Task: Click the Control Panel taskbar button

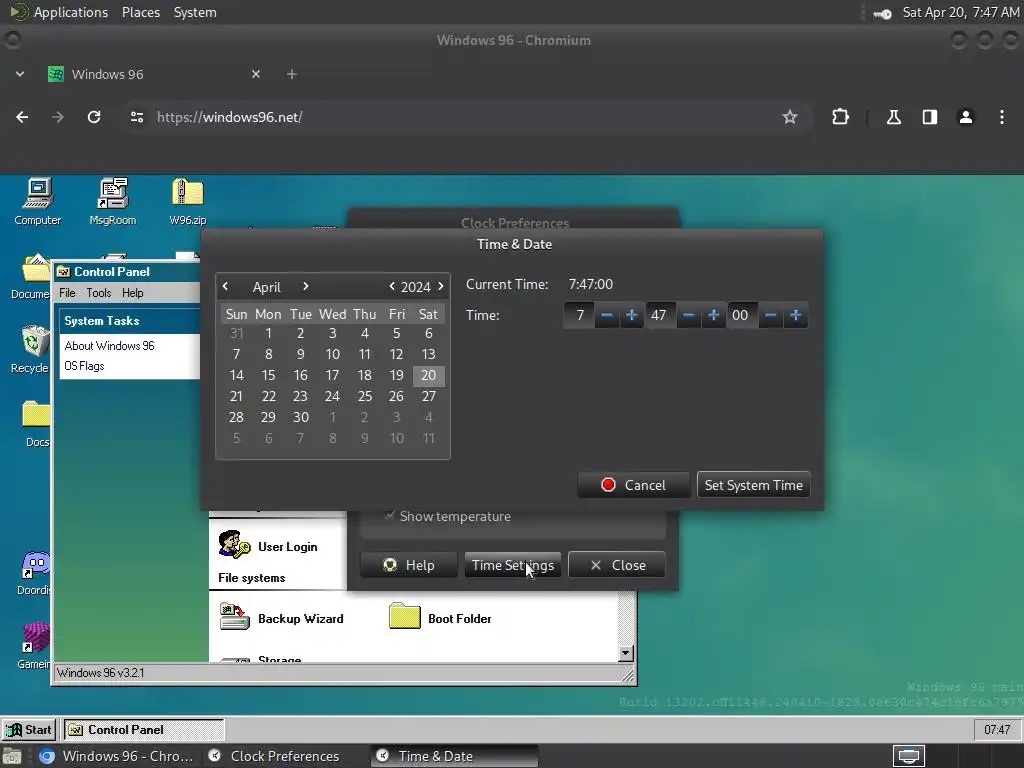Action: pos(144,729)
